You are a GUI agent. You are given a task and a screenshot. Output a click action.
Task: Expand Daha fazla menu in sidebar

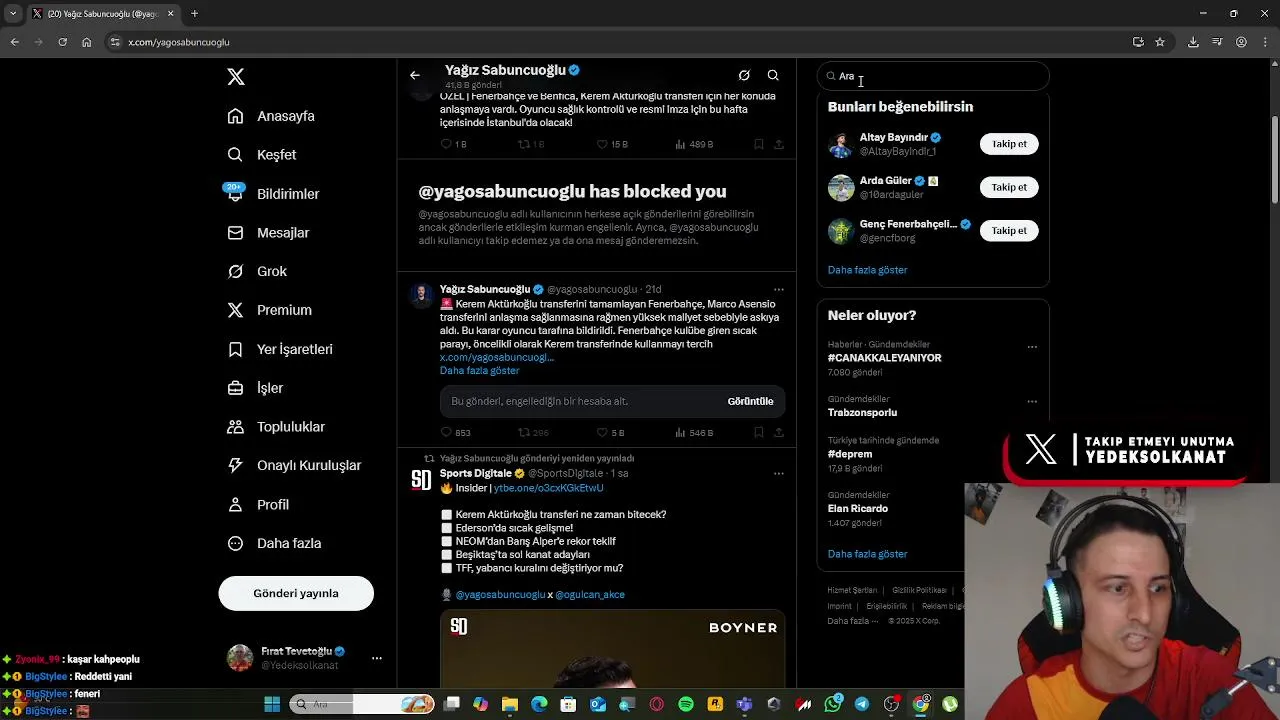(x=274, y=544)
